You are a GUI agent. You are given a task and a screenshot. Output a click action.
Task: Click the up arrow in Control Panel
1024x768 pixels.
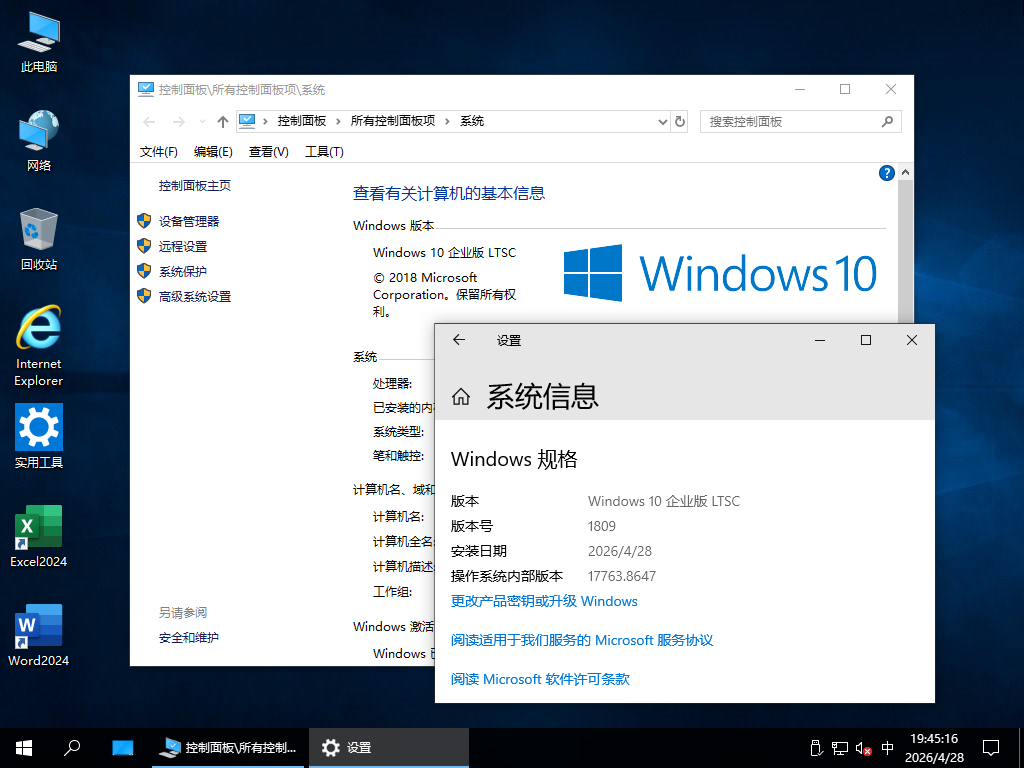coord(223,121)
